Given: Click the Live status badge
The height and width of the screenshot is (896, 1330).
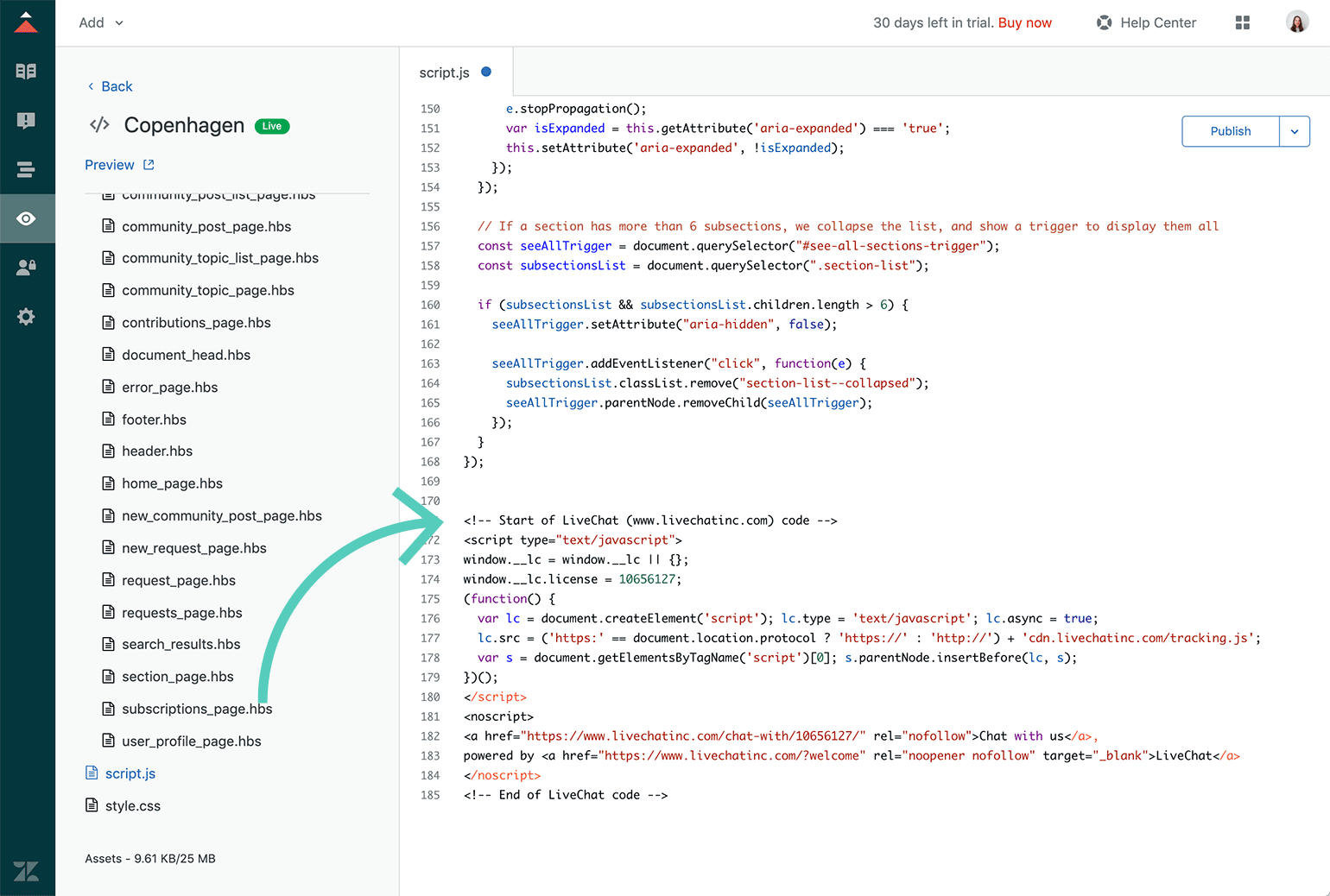Looking at the screenshot, I should (x=272, y=126).
